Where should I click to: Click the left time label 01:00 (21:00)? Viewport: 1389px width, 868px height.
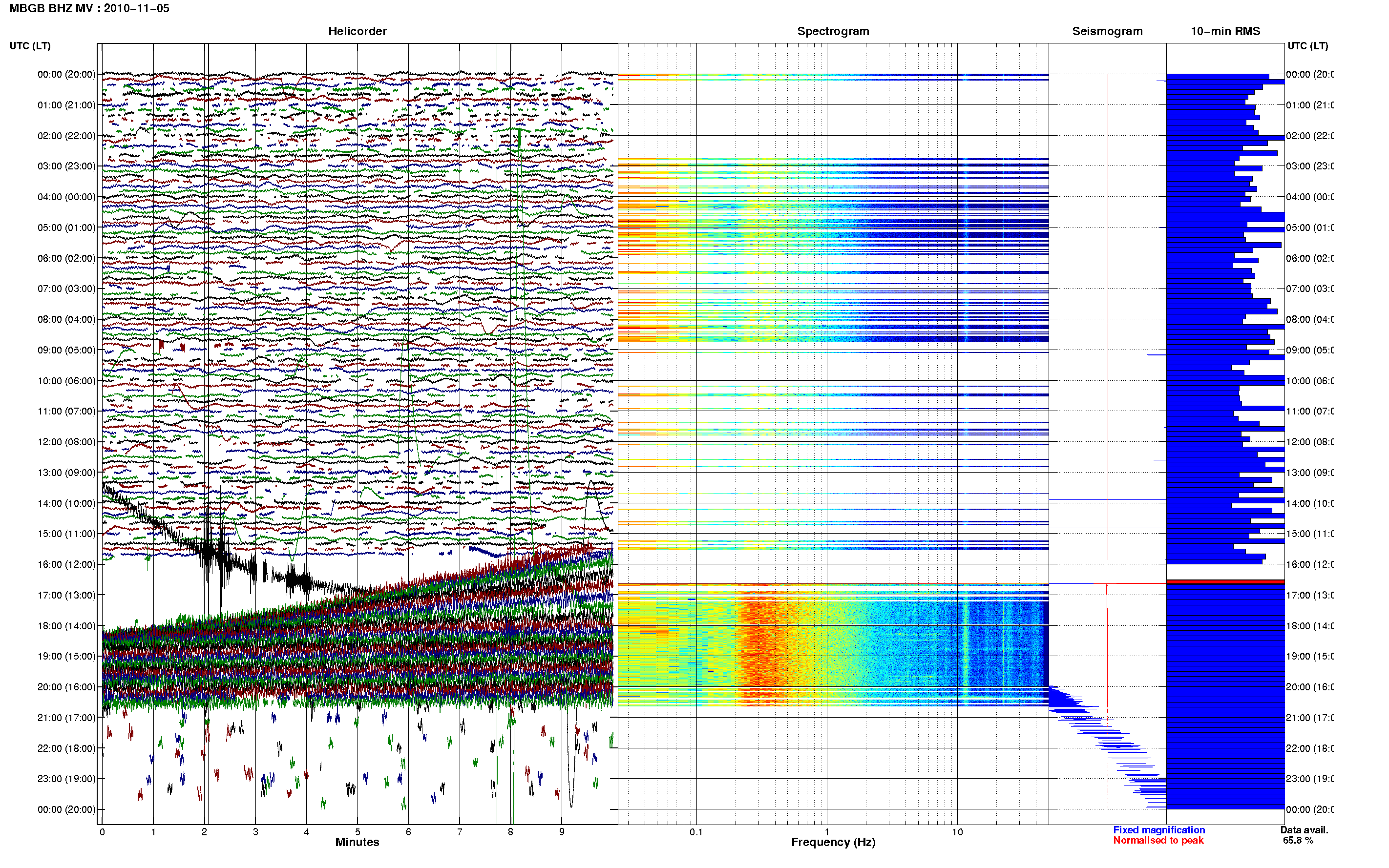(x=66, y=105)
